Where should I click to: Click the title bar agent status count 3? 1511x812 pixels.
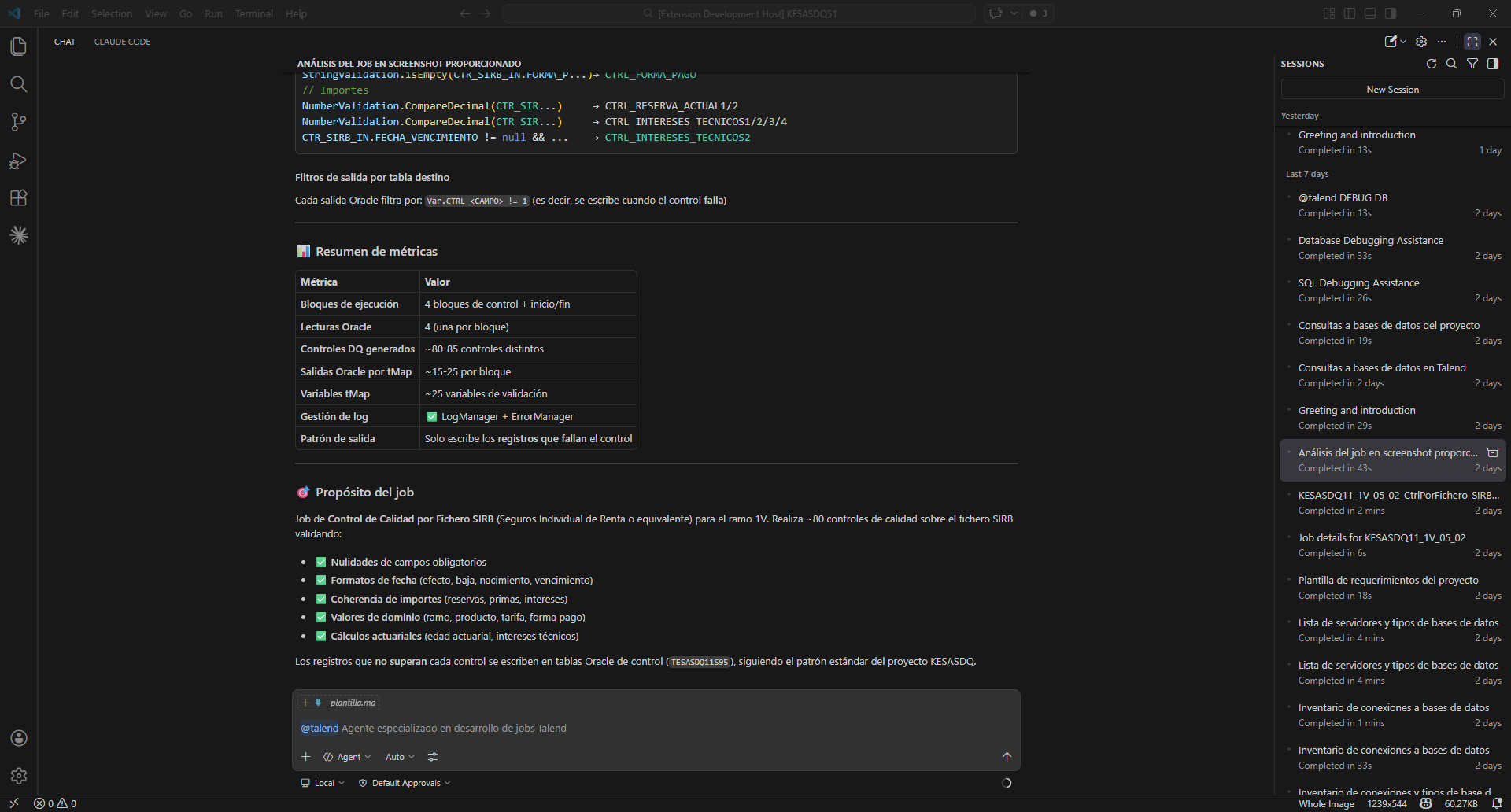[x=1039, y=13]
